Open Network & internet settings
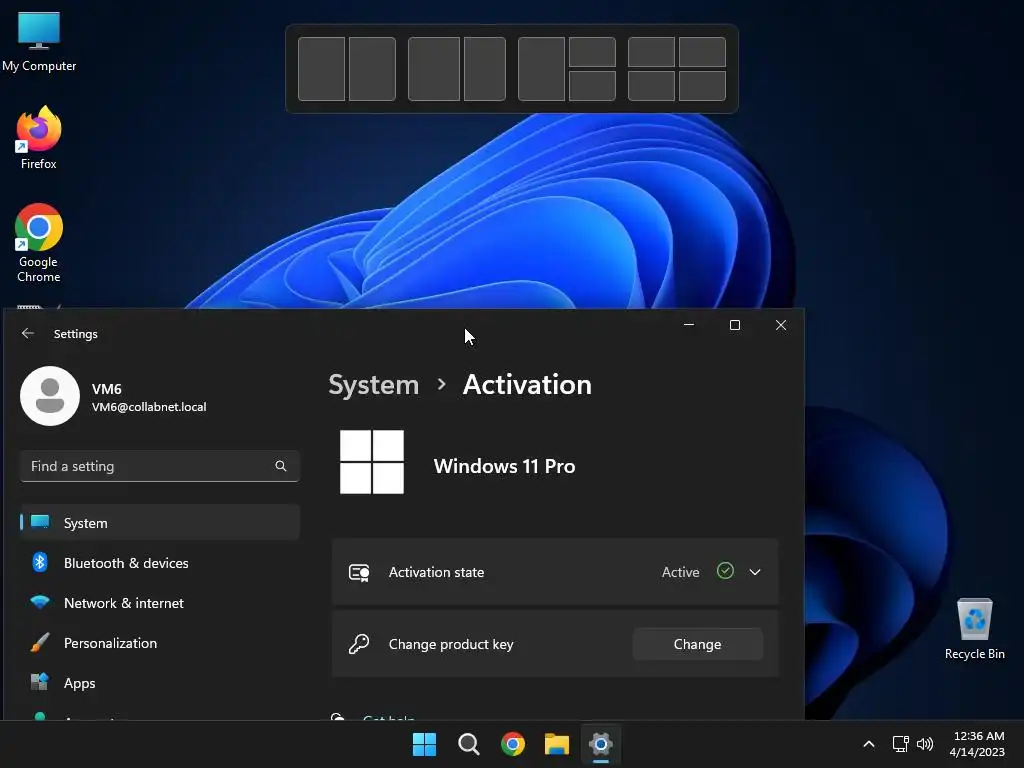 click(x=160, y=603)
